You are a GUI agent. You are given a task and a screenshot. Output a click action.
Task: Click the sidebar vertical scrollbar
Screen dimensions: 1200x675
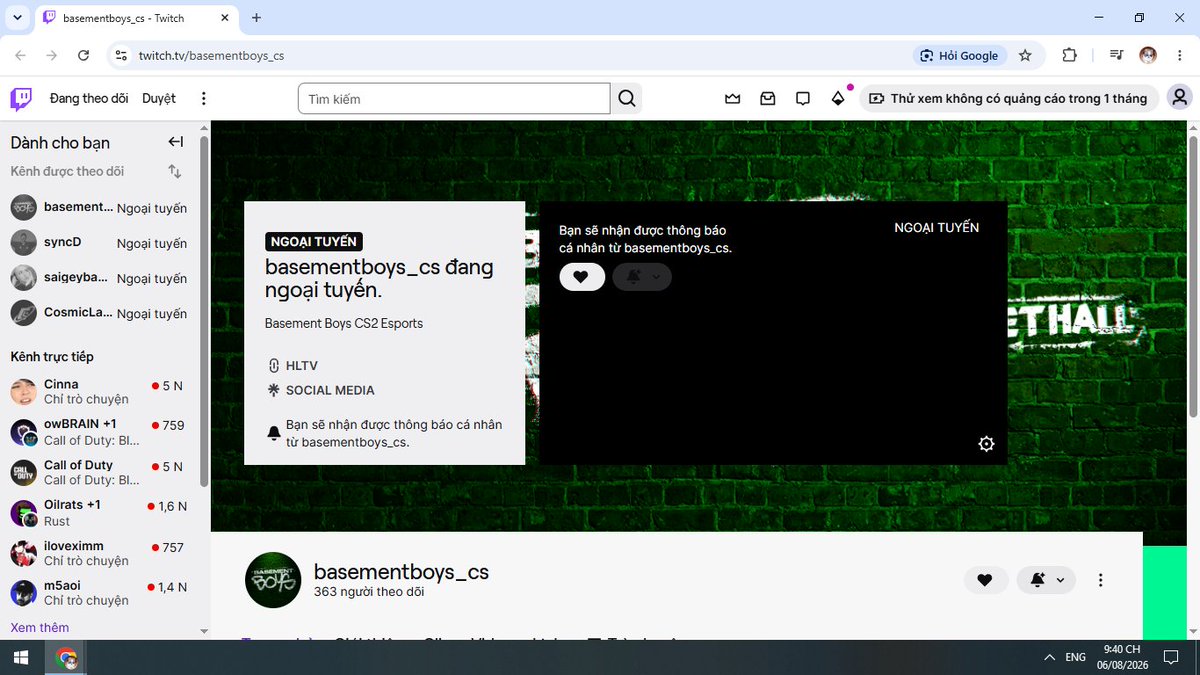click(x=205, y=310)
